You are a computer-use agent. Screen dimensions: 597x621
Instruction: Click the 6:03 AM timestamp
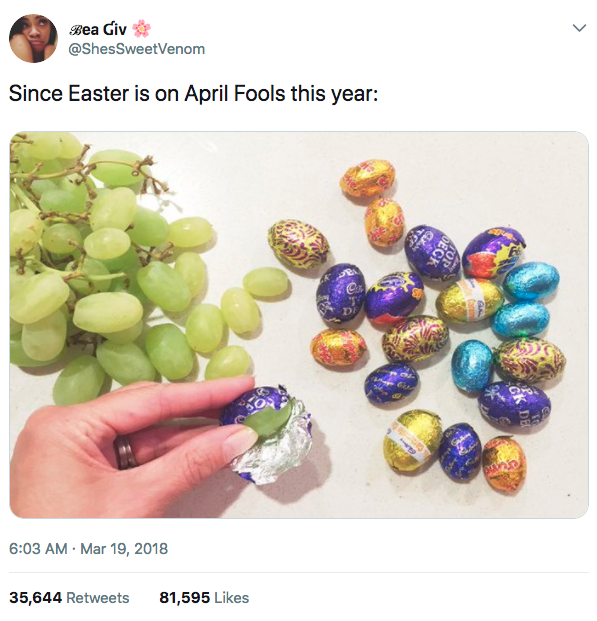(x=38, y=549)
